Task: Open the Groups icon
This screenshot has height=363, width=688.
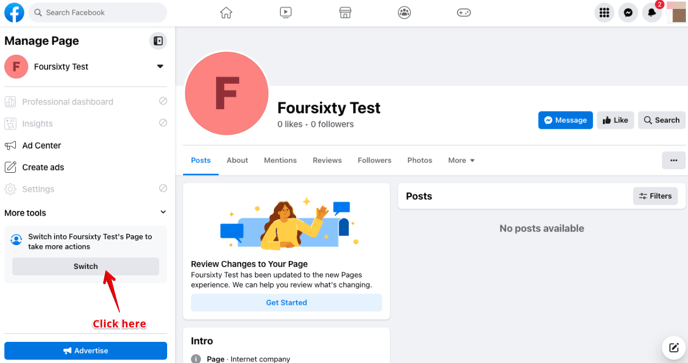Action: [405, 13]
